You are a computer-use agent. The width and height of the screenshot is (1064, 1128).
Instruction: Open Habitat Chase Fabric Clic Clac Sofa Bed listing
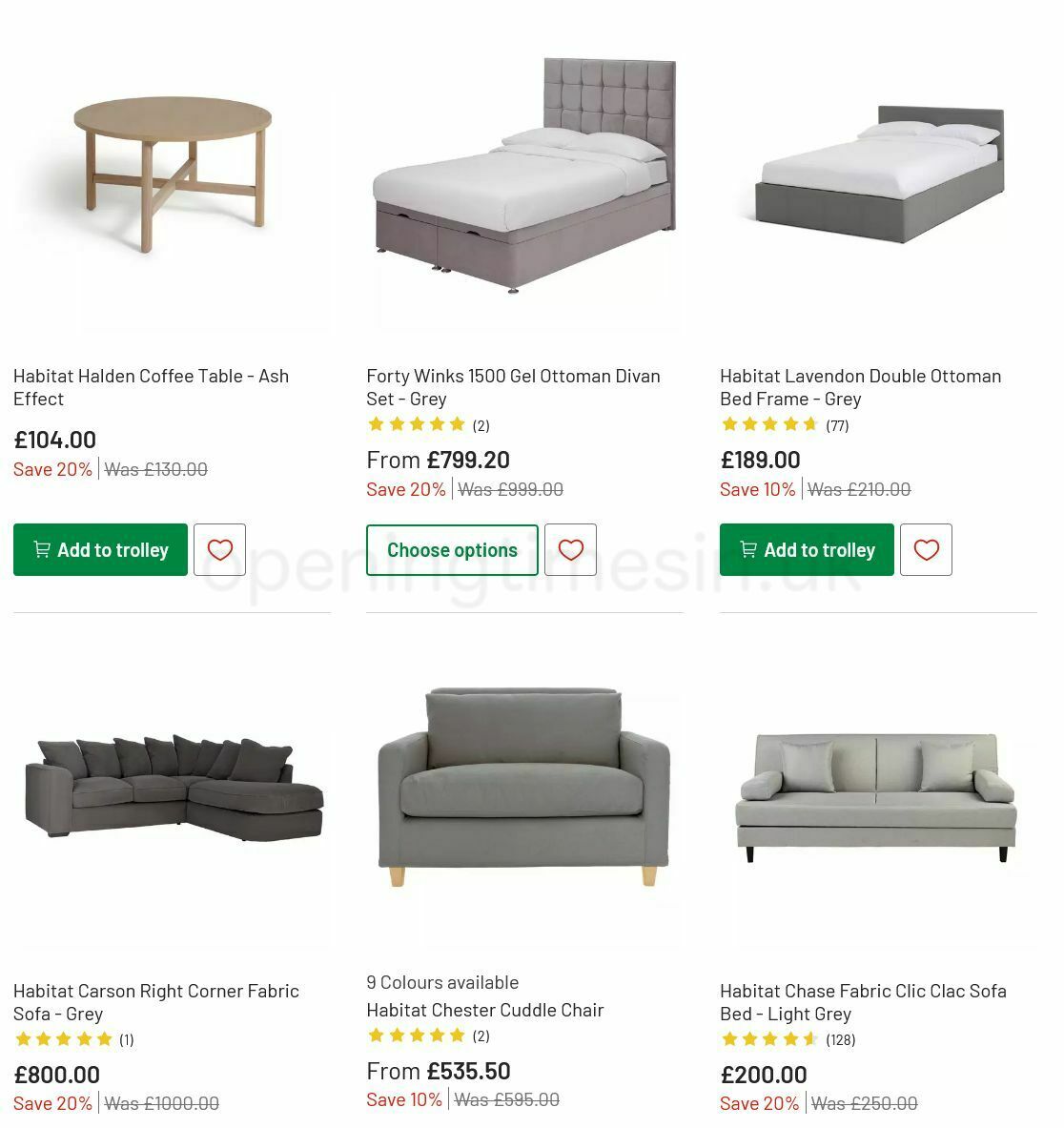tap(863, 1002)
